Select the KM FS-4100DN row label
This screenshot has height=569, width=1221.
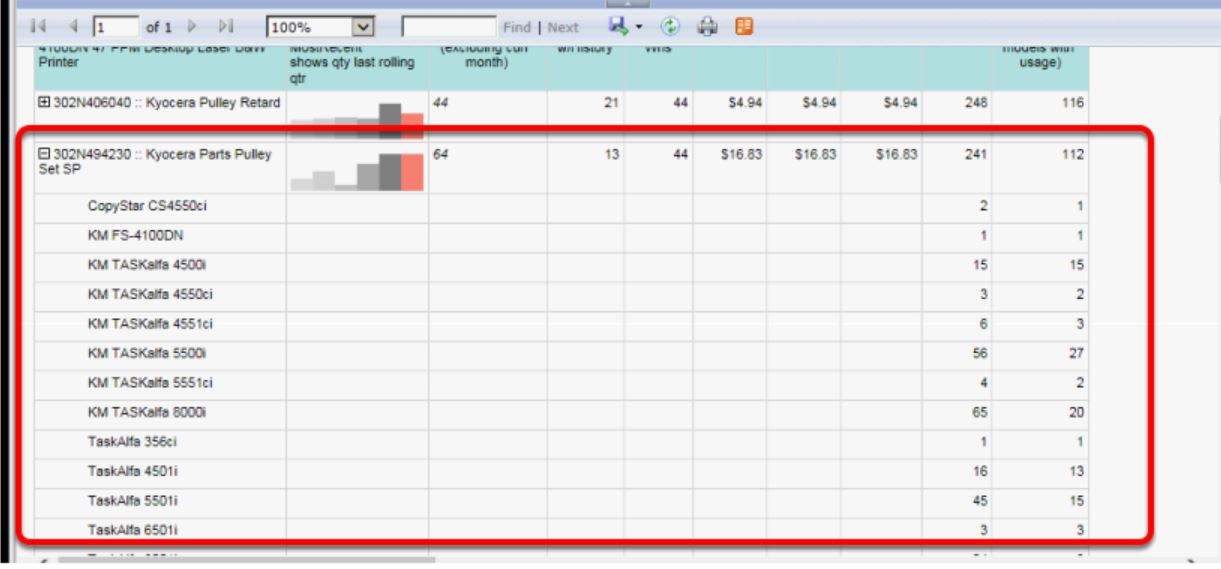click(x=135, y=235)
